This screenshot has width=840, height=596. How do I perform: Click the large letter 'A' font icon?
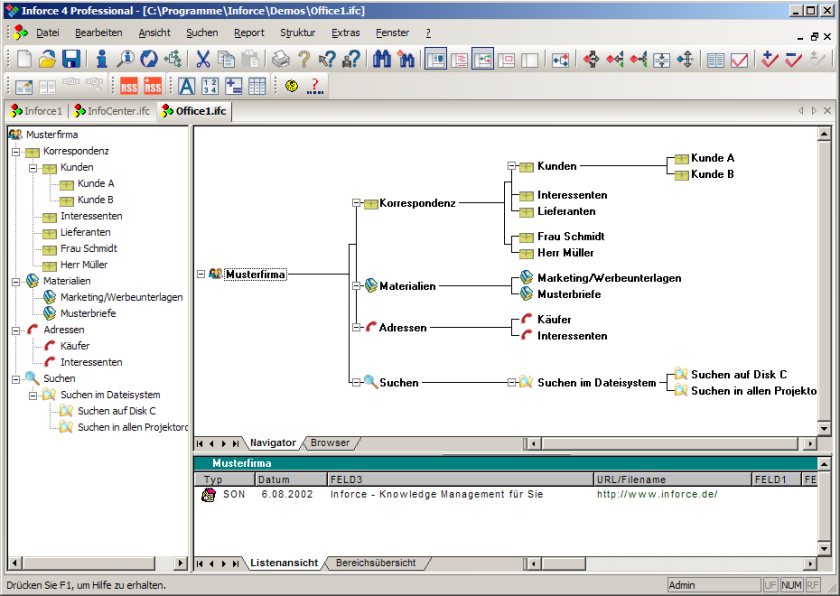coord(186,87)
